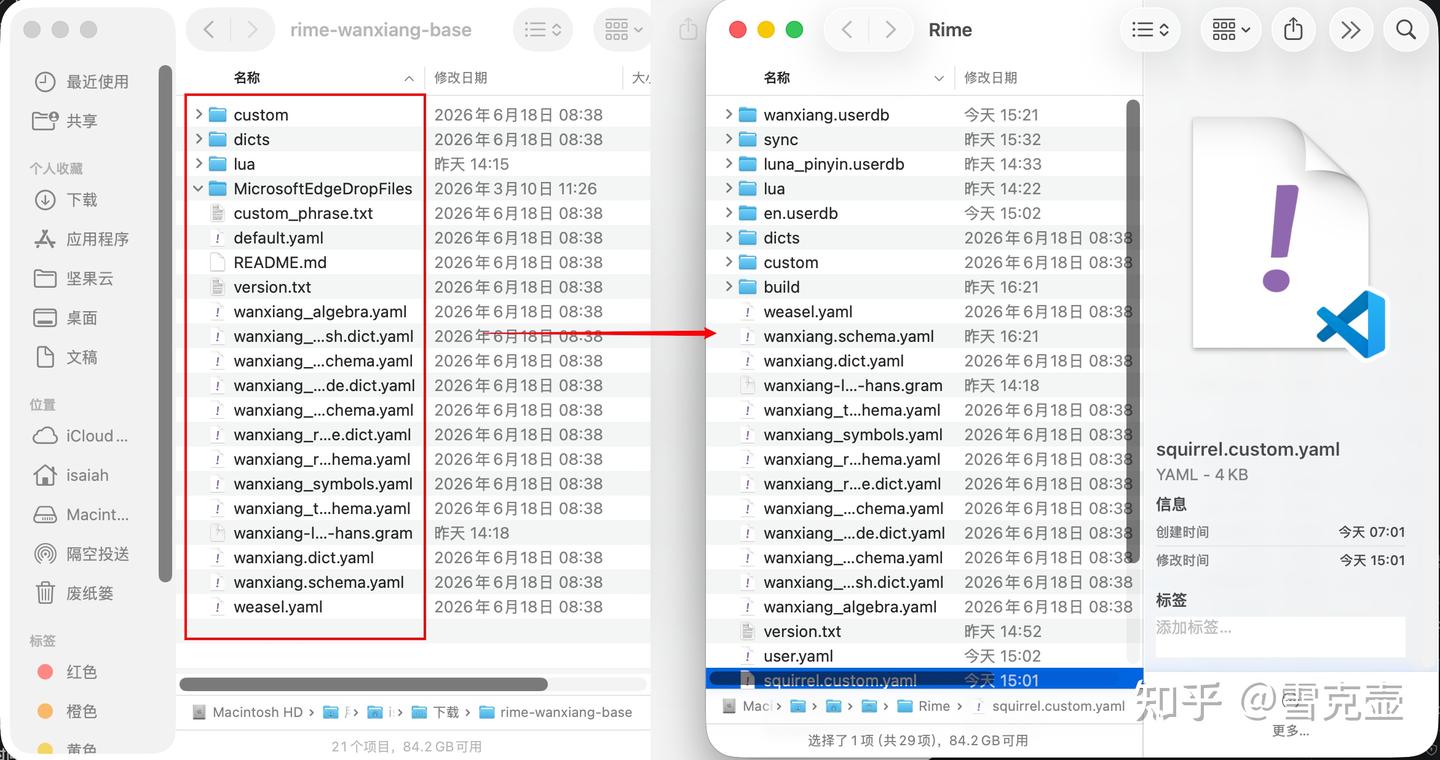This screenshot has height=760, width=1440.
Task: Collapse the MicrosoftEdgeDropFiles folder
Action: [199, 188]
